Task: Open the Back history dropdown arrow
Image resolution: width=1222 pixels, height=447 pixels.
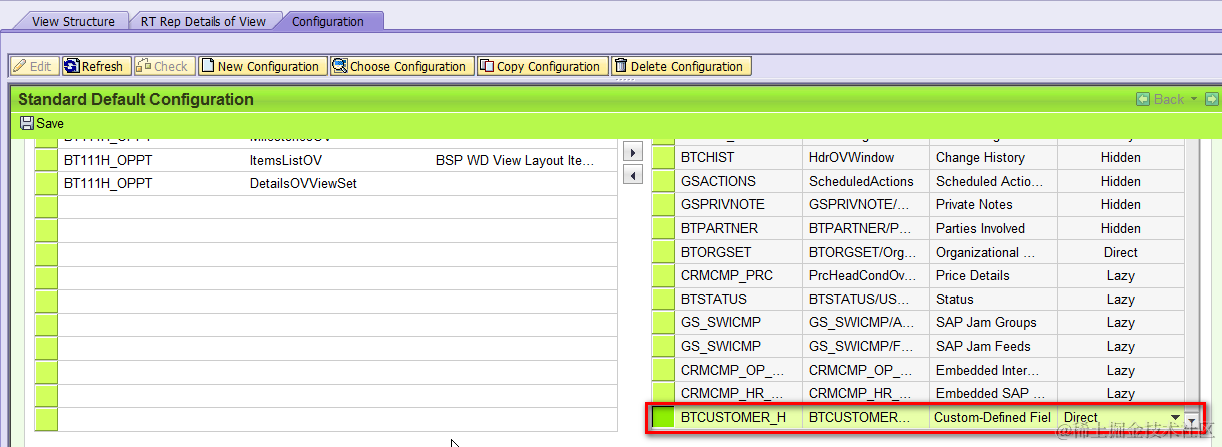Action: (x=1193, y=99)
